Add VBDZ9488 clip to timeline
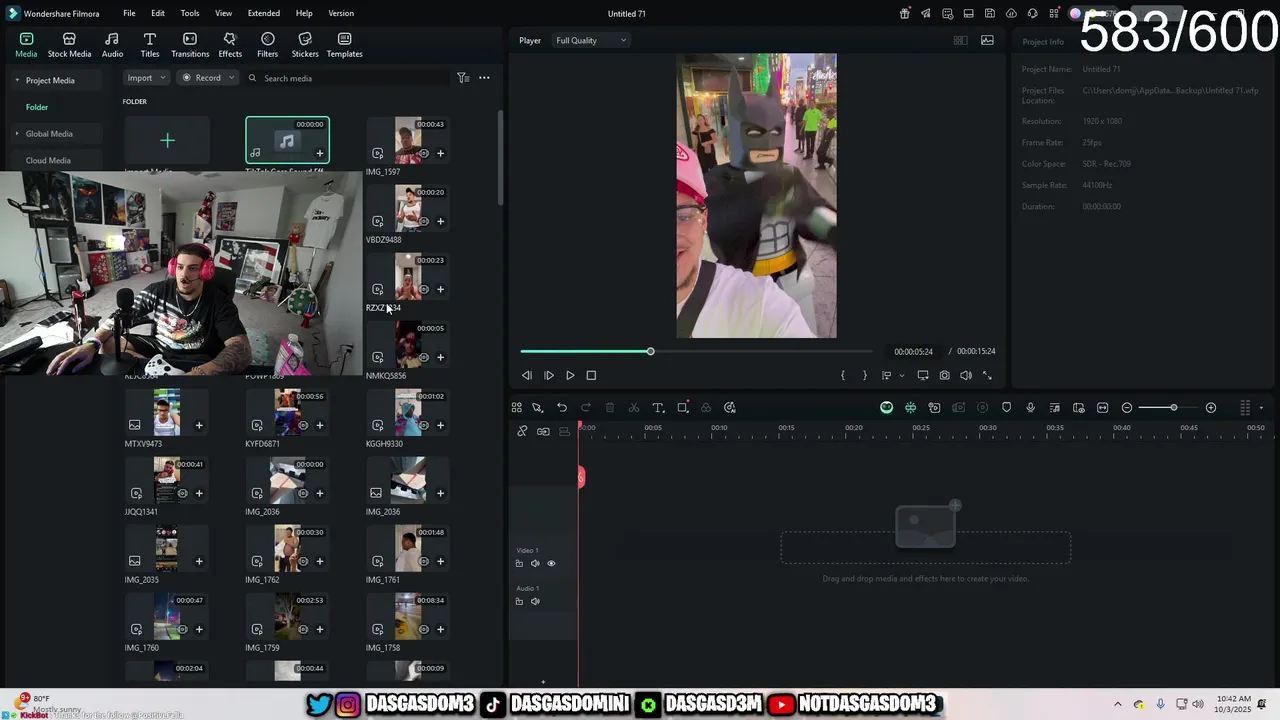Viewport: 1280px width, 720px height. 440,221
